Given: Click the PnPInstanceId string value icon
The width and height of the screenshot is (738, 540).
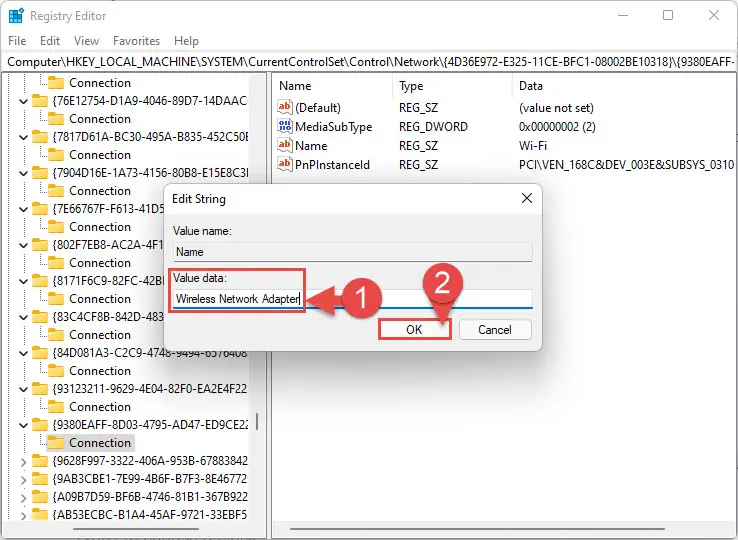Looking at the screenshot, I should [x=285, y=164].
